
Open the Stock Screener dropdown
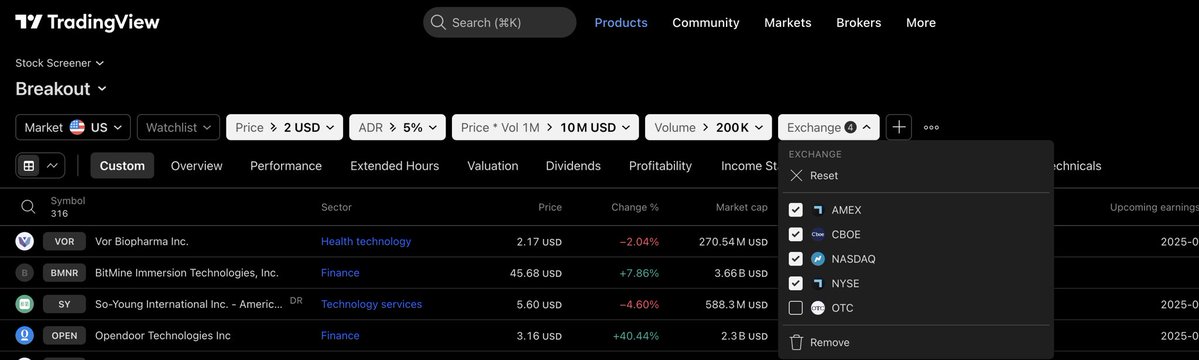[60, 63]
